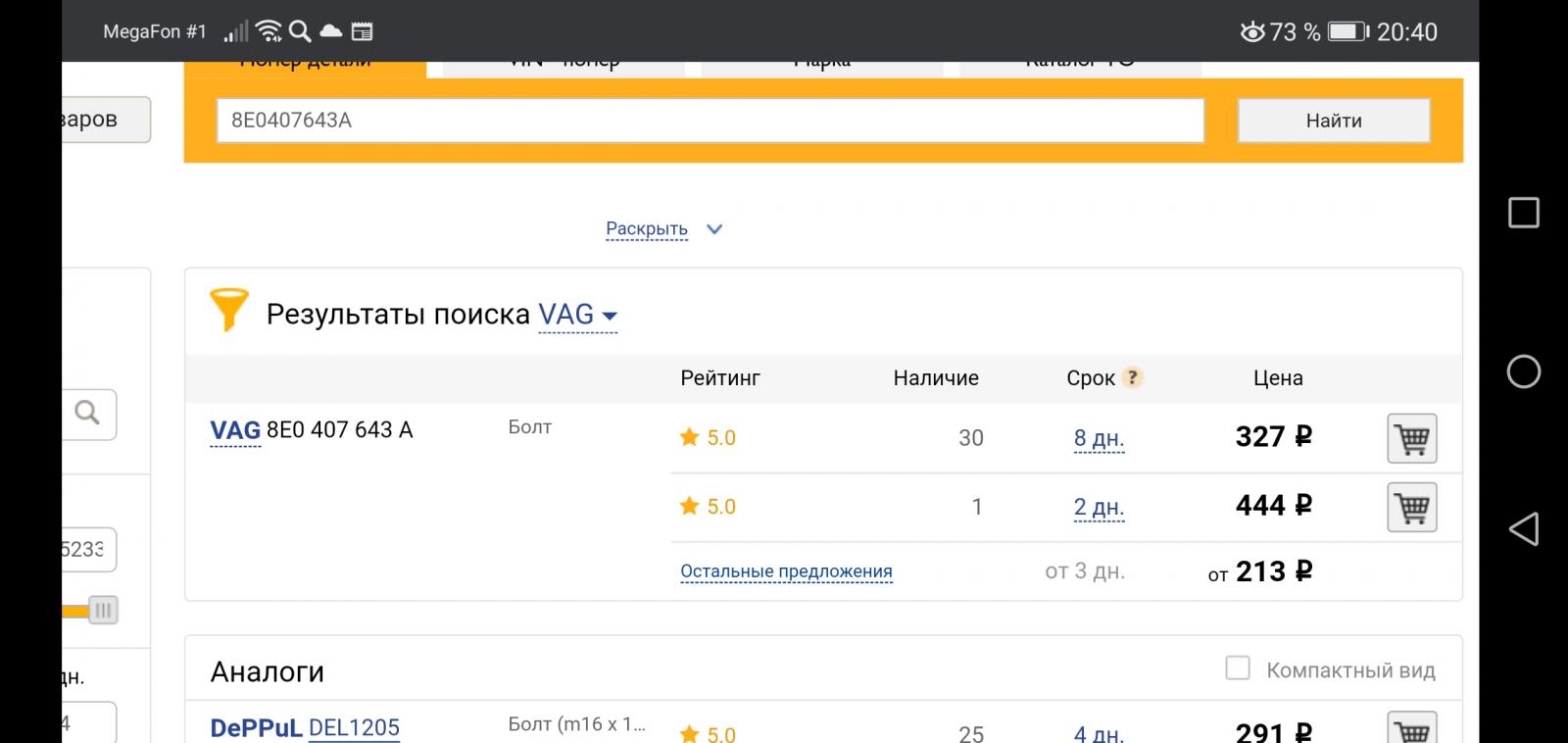Image resolution: width=1568 pixels, height=743 pixels.
Task: Open the VAG brand dropdown in results header
Action: point(578,315)
